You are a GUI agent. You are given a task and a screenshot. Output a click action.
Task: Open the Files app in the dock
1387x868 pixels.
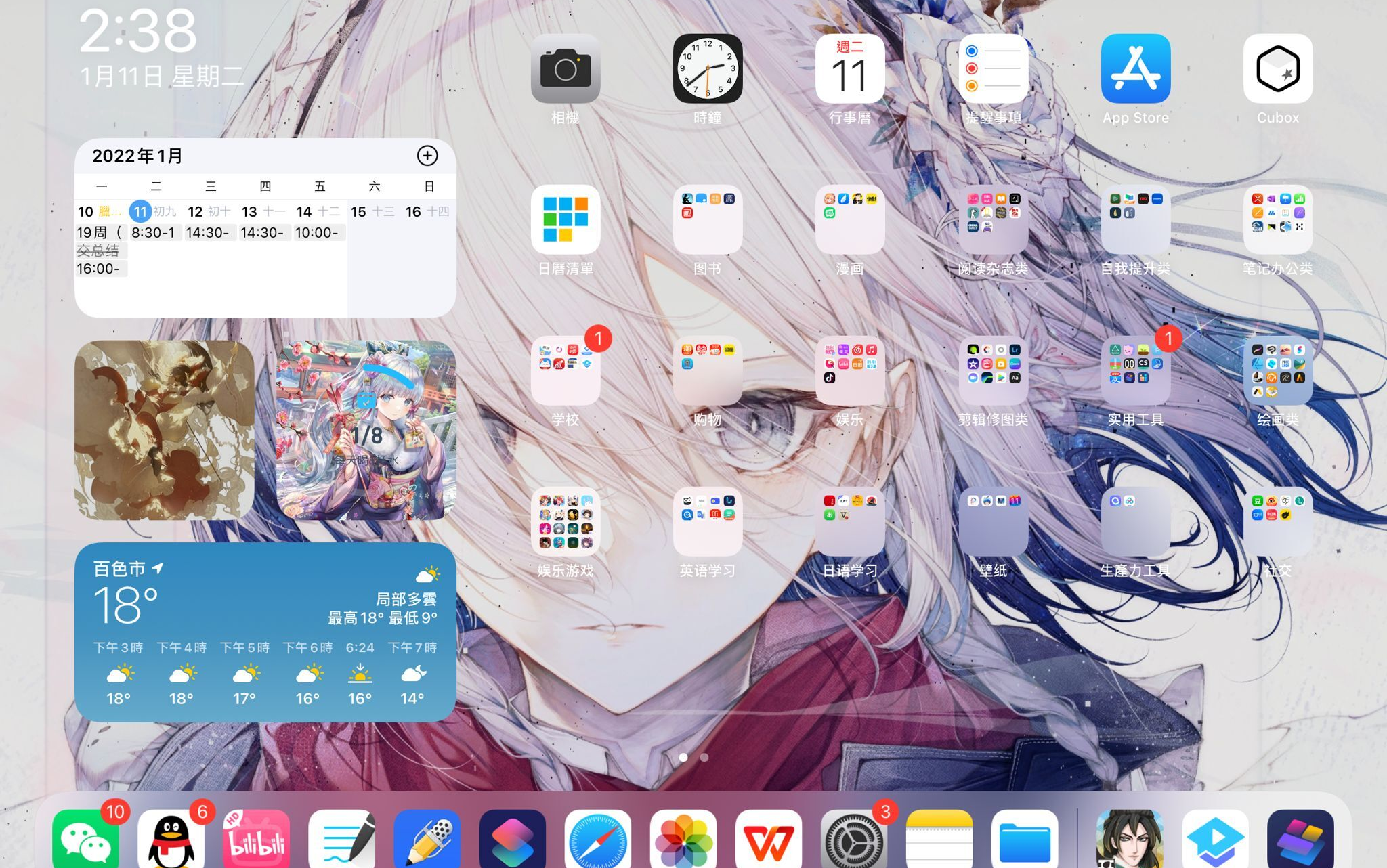point(1025,840)
